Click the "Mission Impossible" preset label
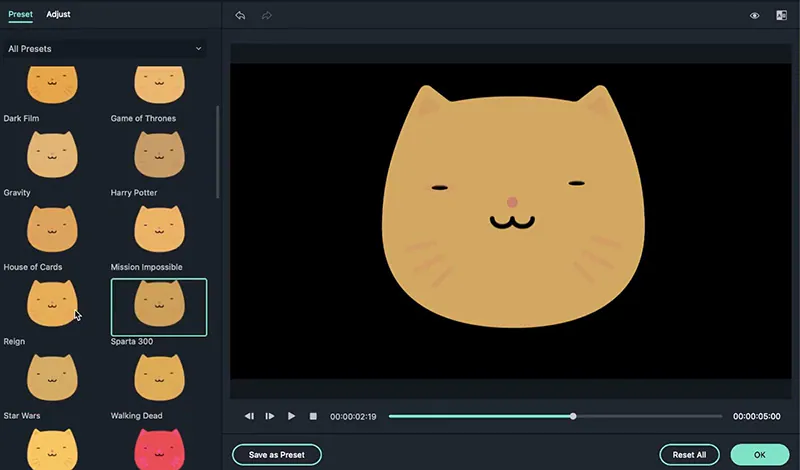The image size is (800, 470). [x=146, y=267]
